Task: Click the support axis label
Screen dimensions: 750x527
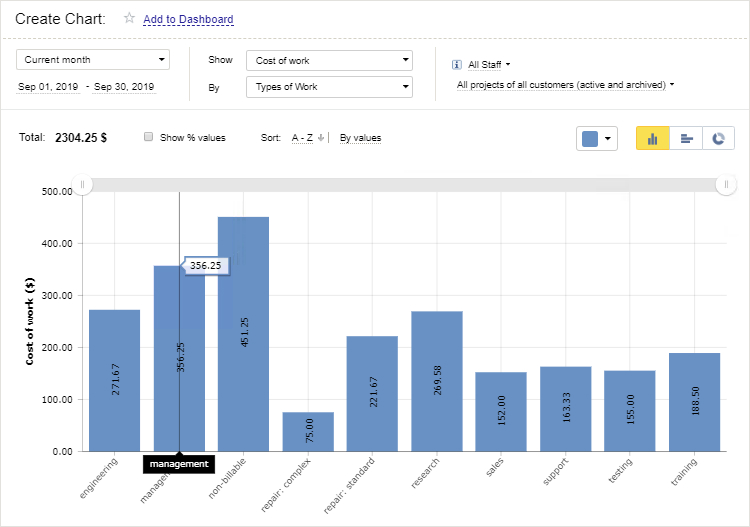Action: click(556, 471)
